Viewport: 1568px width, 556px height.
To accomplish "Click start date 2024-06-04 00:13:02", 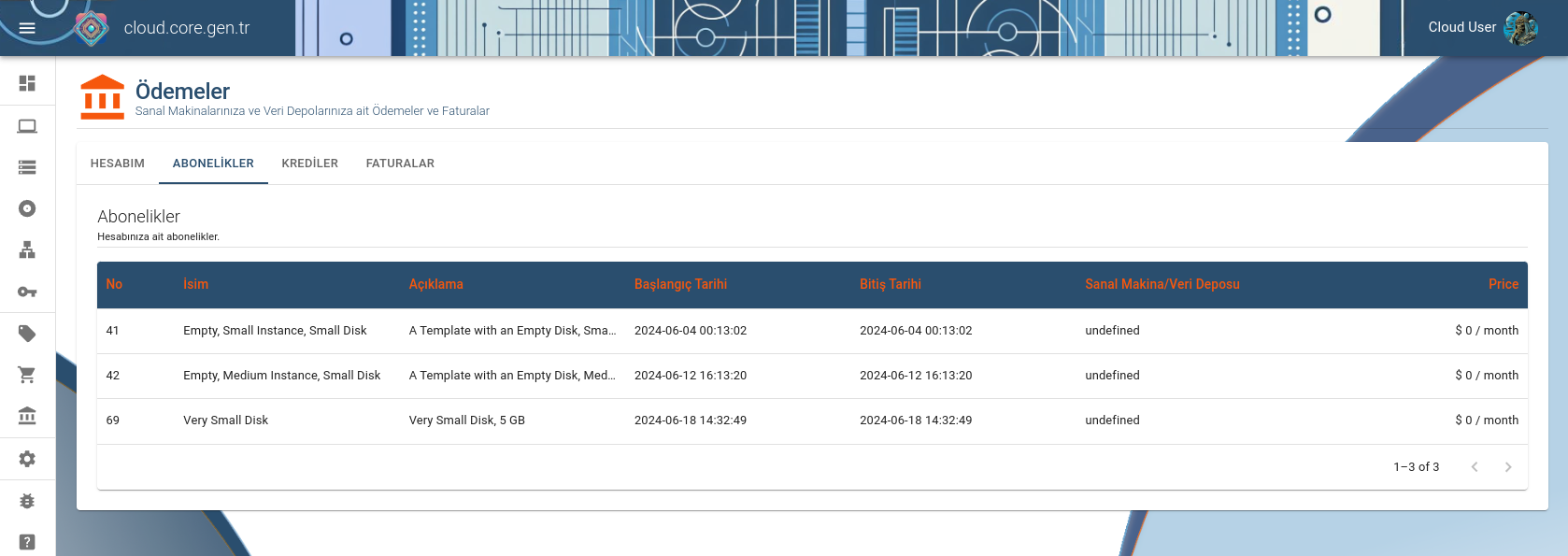I will tap(691, 331).
